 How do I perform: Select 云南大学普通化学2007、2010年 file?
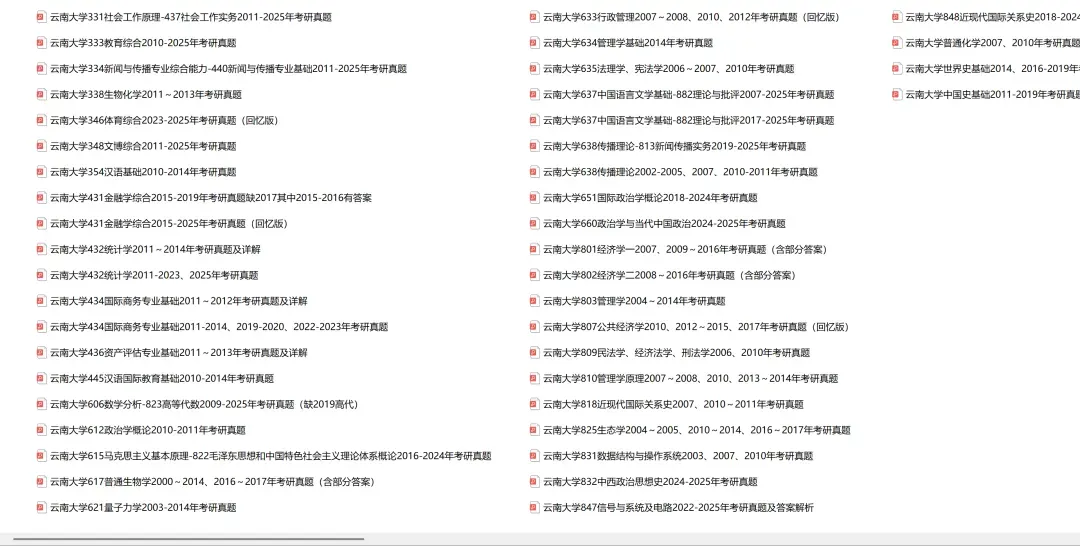993,43
